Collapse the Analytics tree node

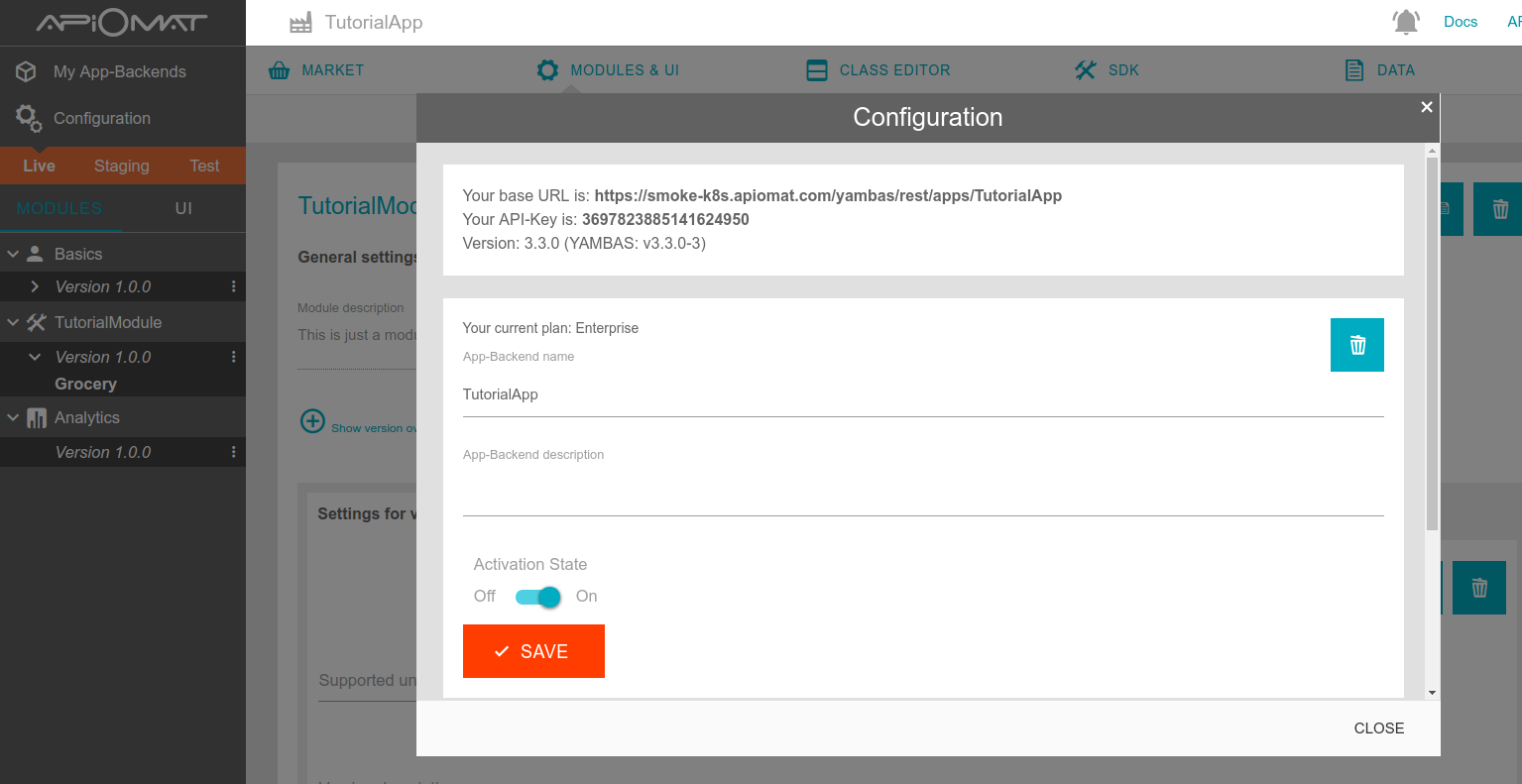(x=13, y=418)
